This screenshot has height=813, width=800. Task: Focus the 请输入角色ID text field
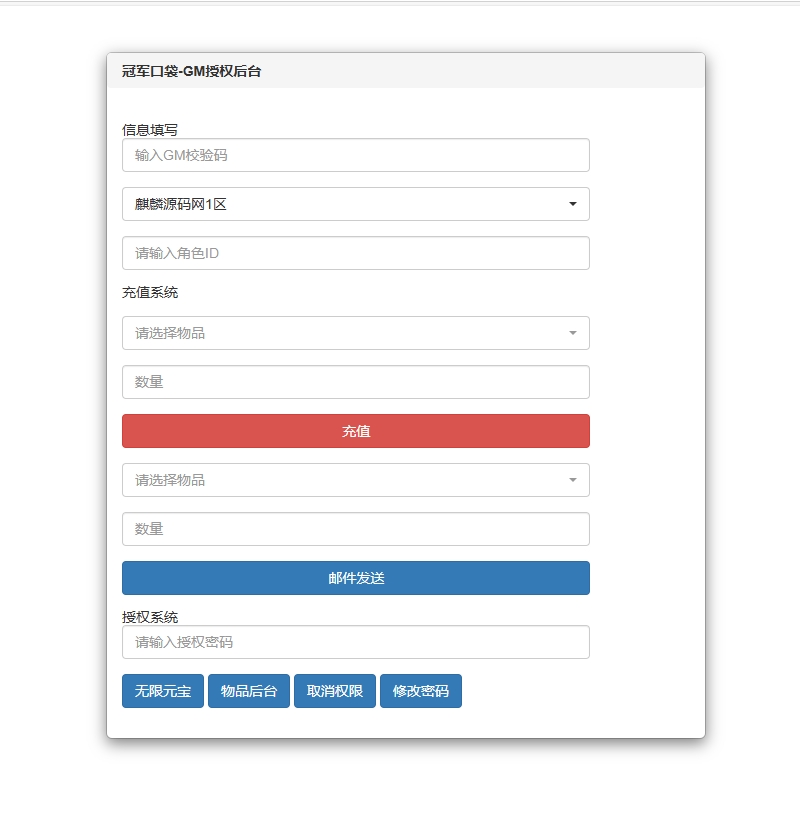click(356, 253)
